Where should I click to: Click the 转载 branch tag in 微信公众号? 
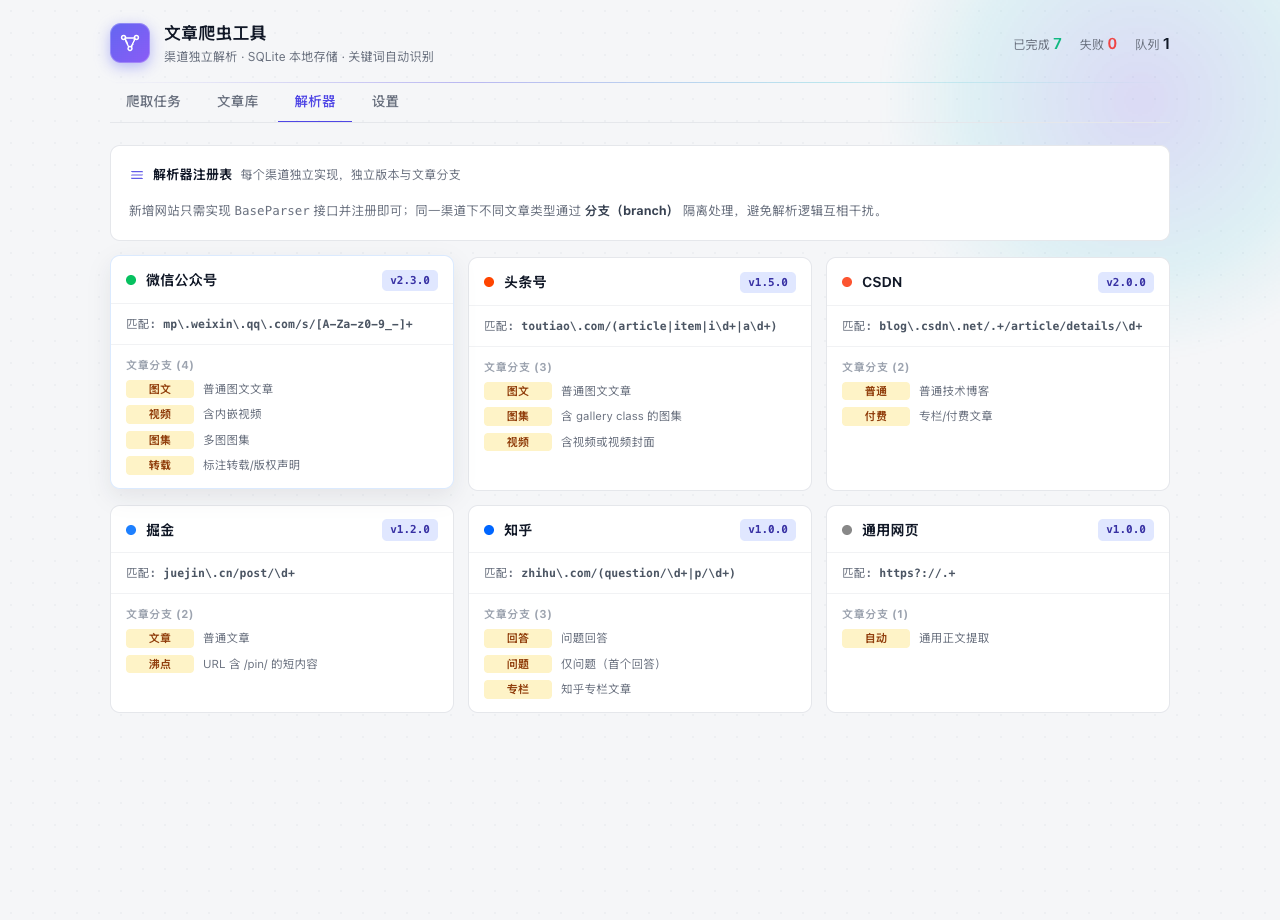(x=160, y=465)
